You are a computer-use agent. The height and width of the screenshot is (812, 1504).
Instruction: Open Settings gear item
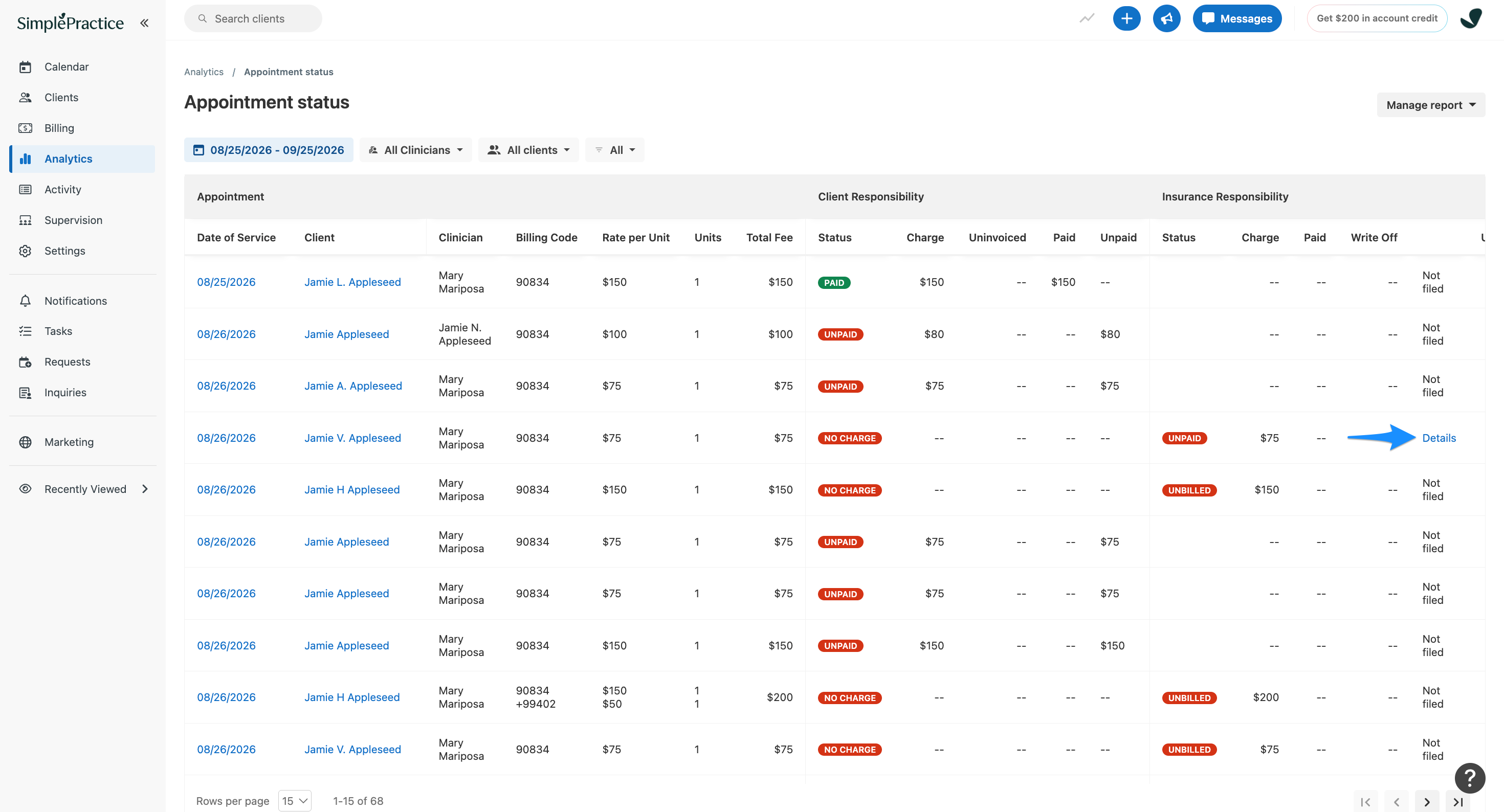82,251
